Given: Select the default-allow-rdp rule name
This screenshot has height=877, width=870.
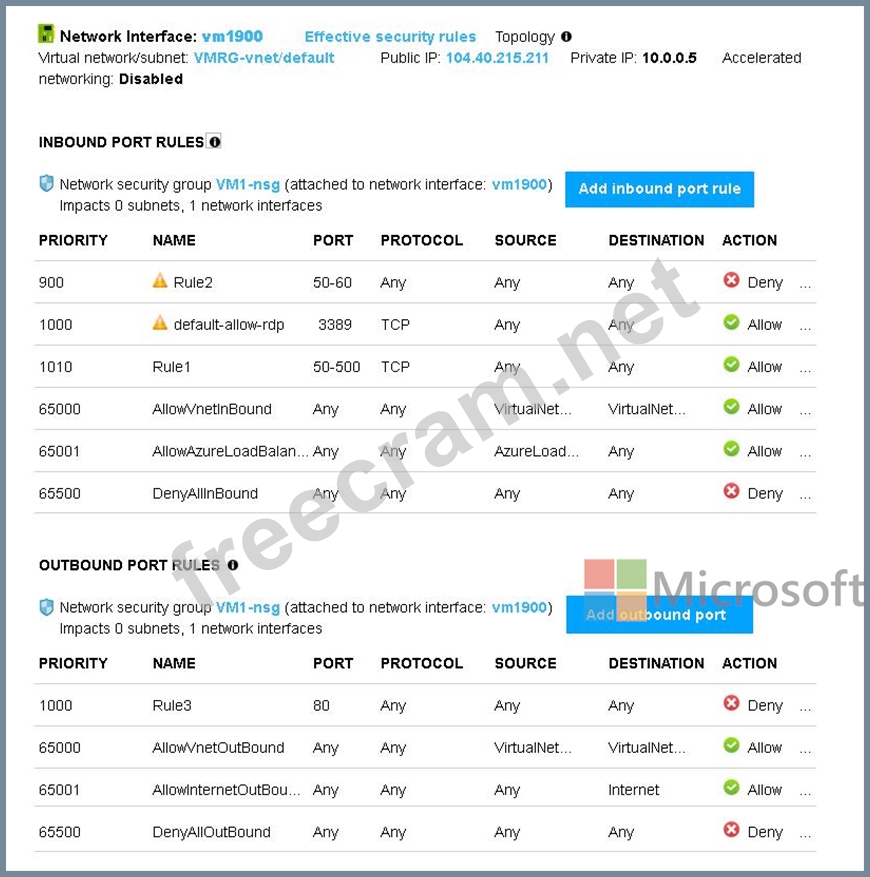Looking at the screenshot, I should [x=229, y=325].
